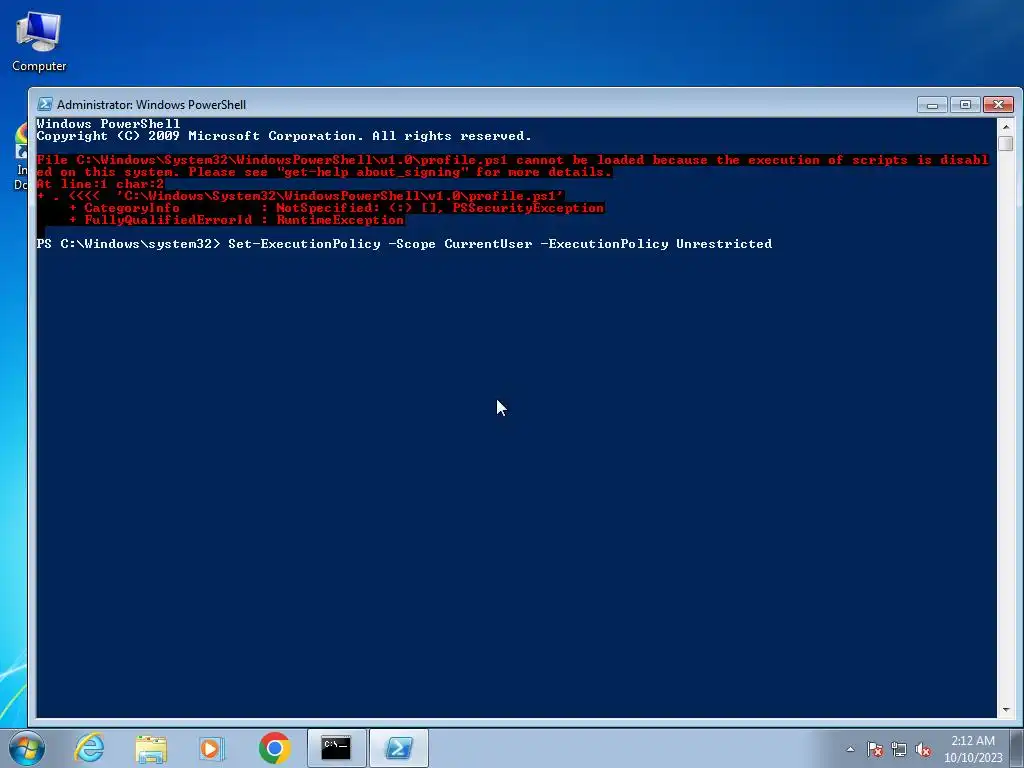This screenshot has height=768, width=1024.
Task: Click the network status tray icon
Action: pos(899,749)
